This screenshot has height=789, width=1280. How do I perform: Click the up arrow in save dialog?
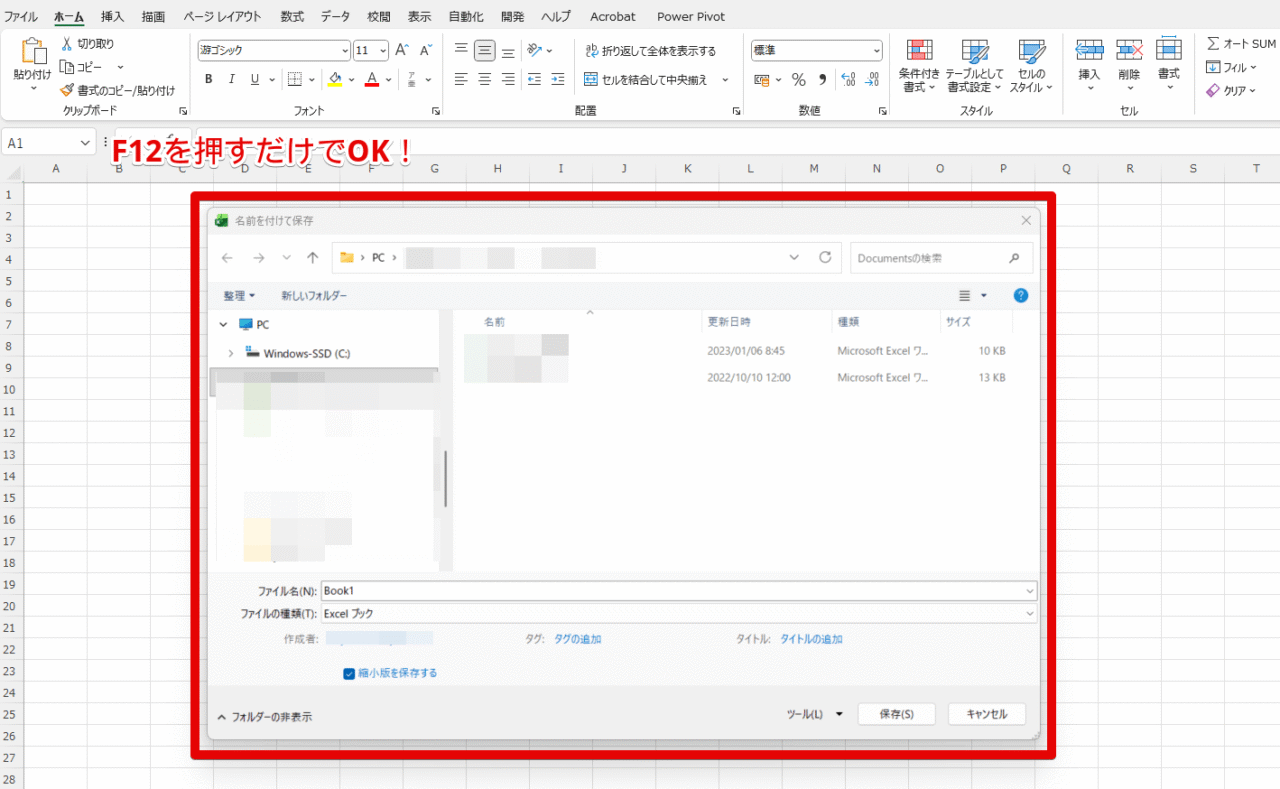click(313, 258)
